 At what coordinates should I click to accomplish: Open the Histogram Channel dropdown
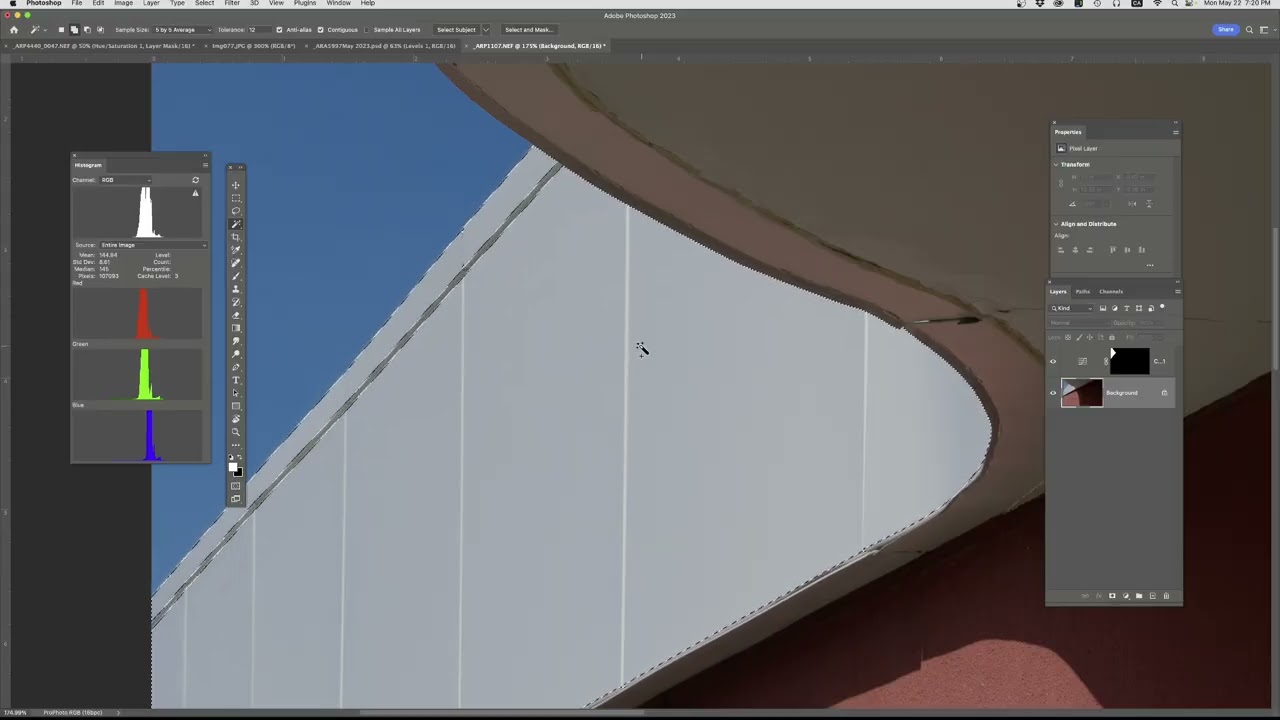tap(125, 180)
